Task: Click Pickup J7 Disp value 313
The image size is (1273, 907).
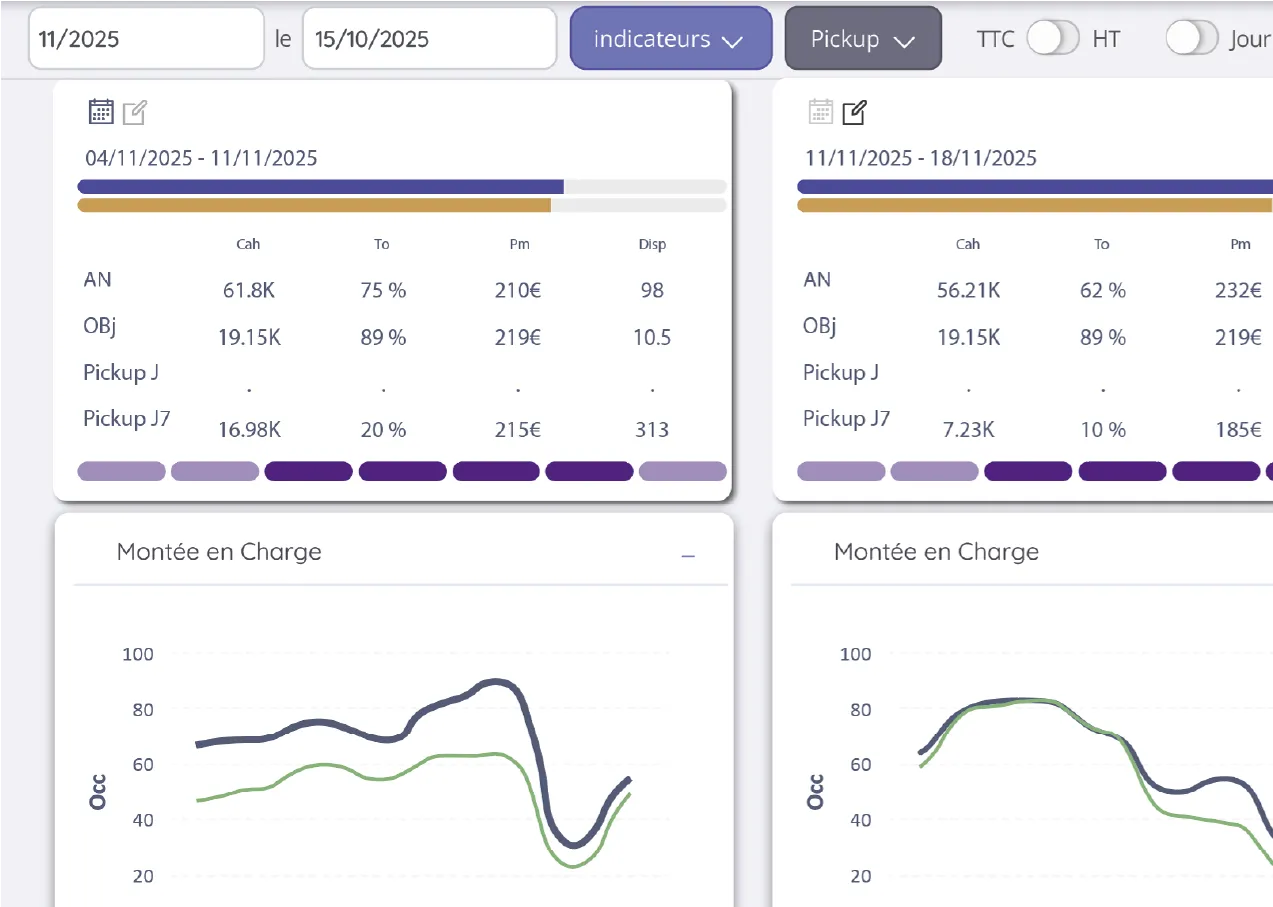Action: [652, 430]
